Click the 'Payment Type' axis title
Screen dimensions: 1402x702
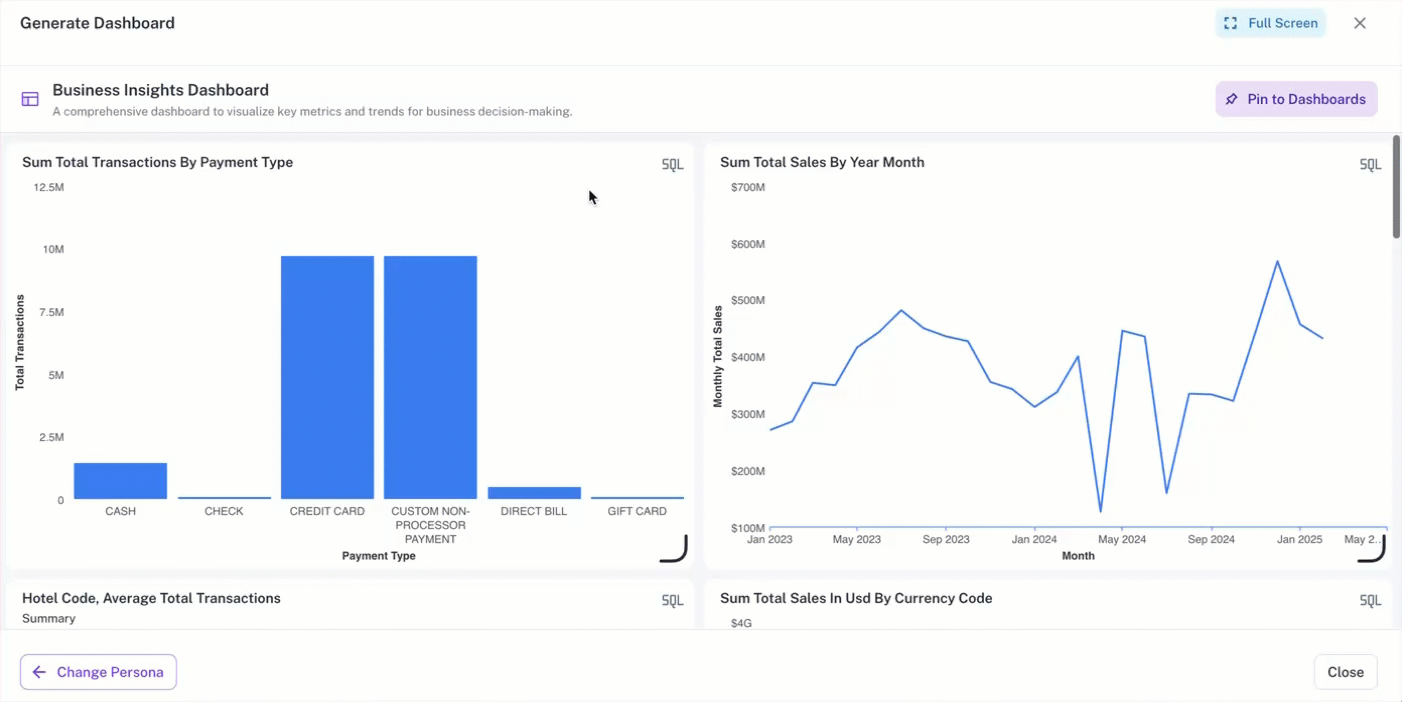[x=379, y=556]
